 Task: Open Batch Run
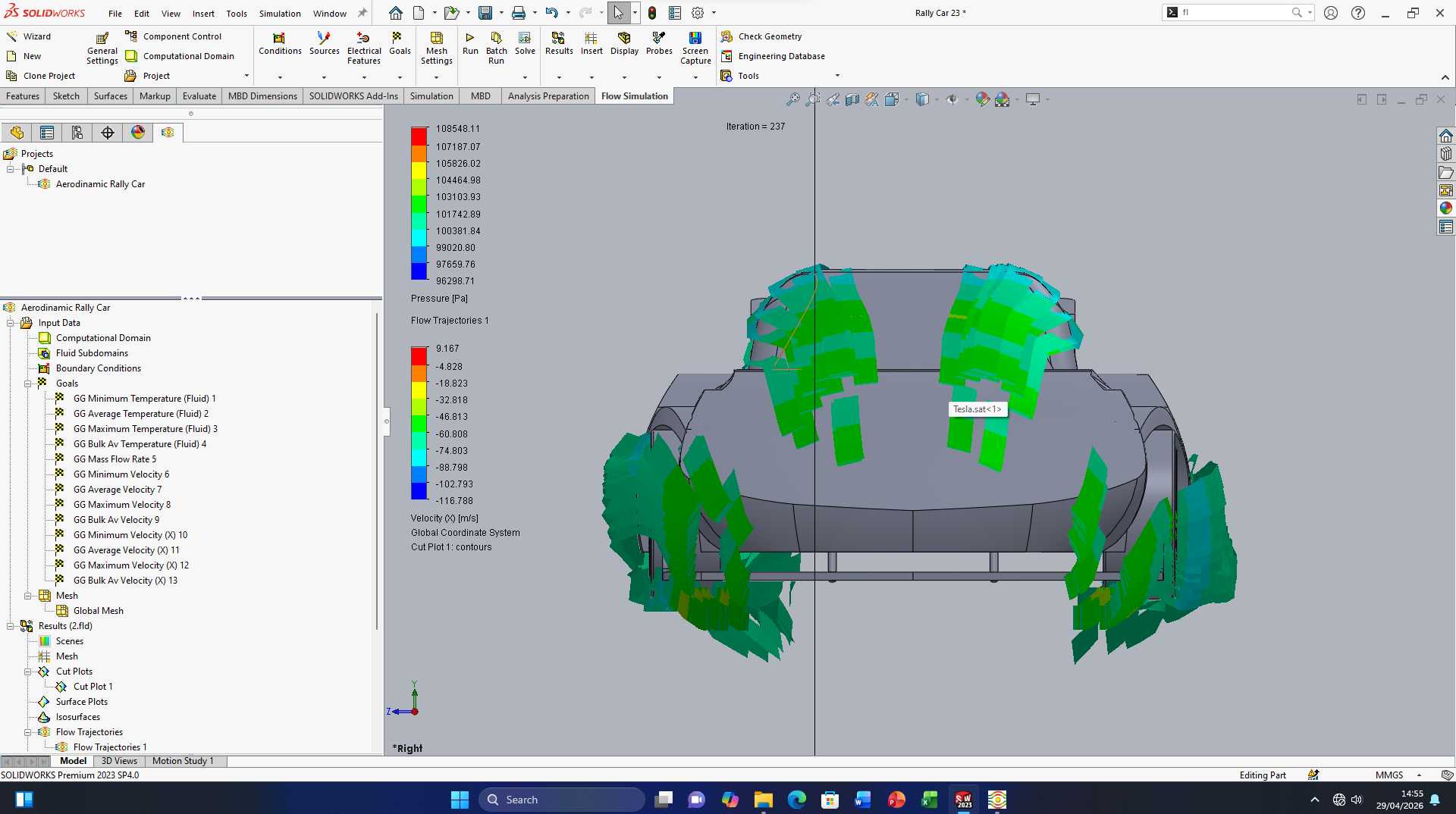click(496, 48)
